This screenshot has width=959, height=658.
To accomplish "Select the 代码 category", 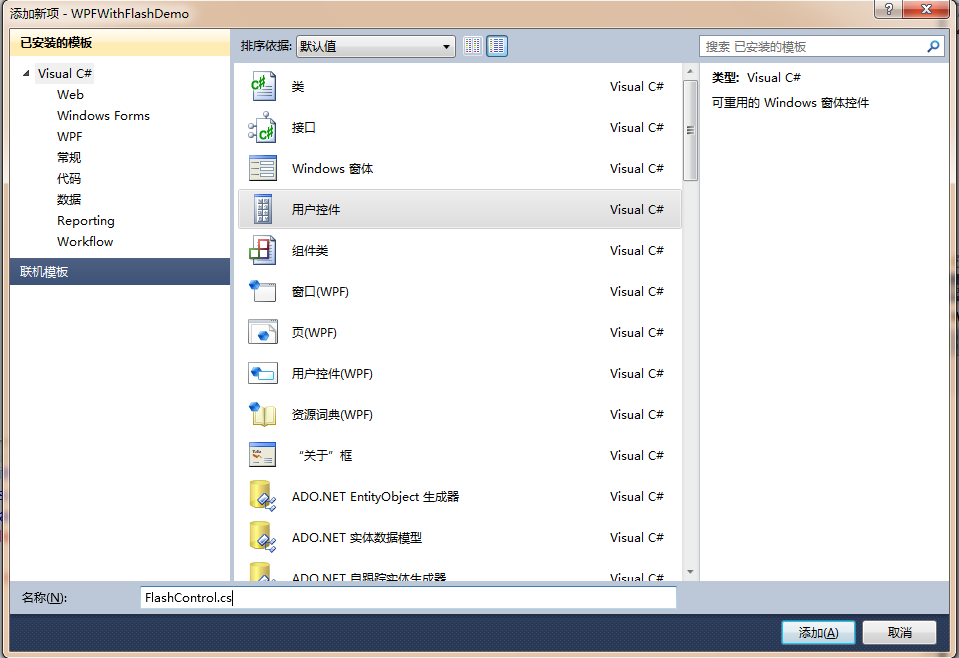I will pyautogui.click(x=69, y=179).
